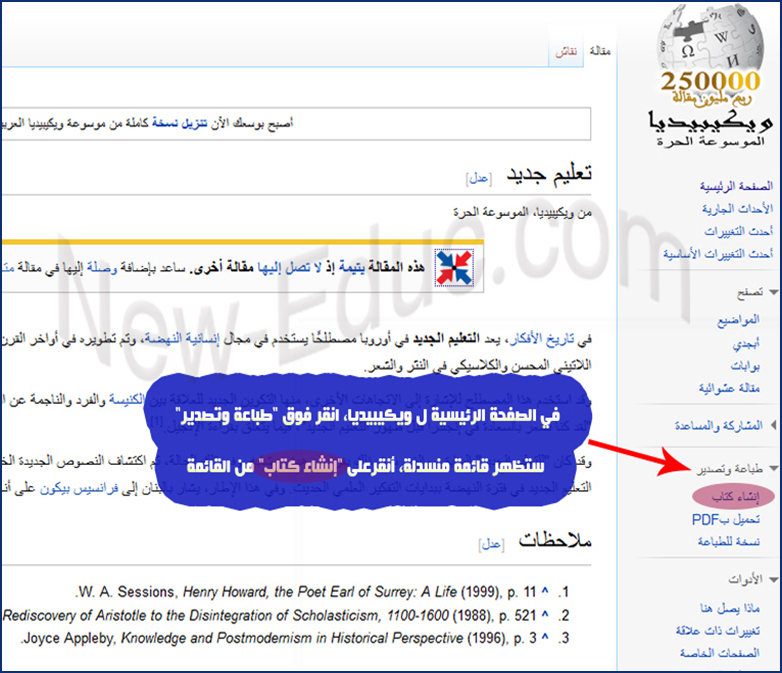Open the مقالة tab
782x673 pixels.
coord(600,51)
